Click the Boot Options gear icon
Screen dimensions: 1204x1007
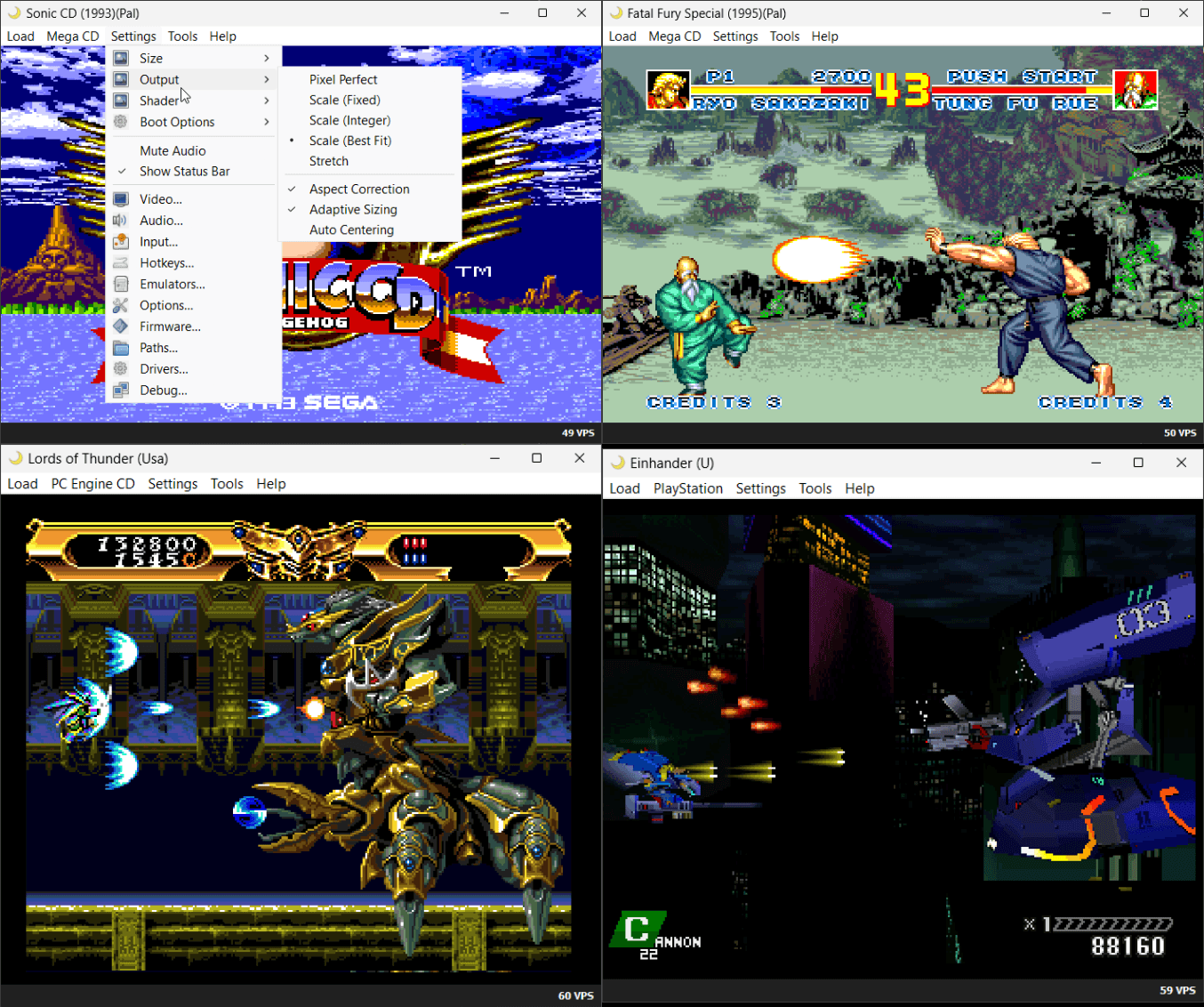coord(121,122)
